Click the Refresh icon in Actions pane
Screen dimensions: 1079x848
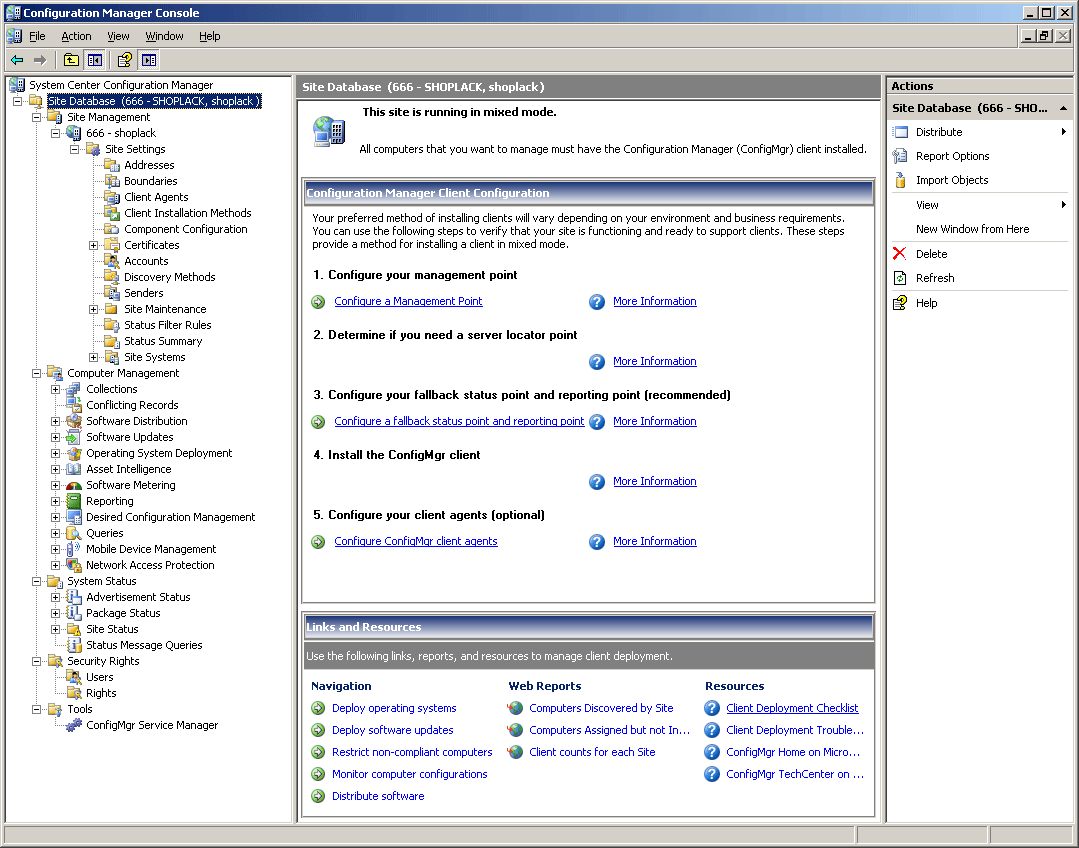click(899, 278)
